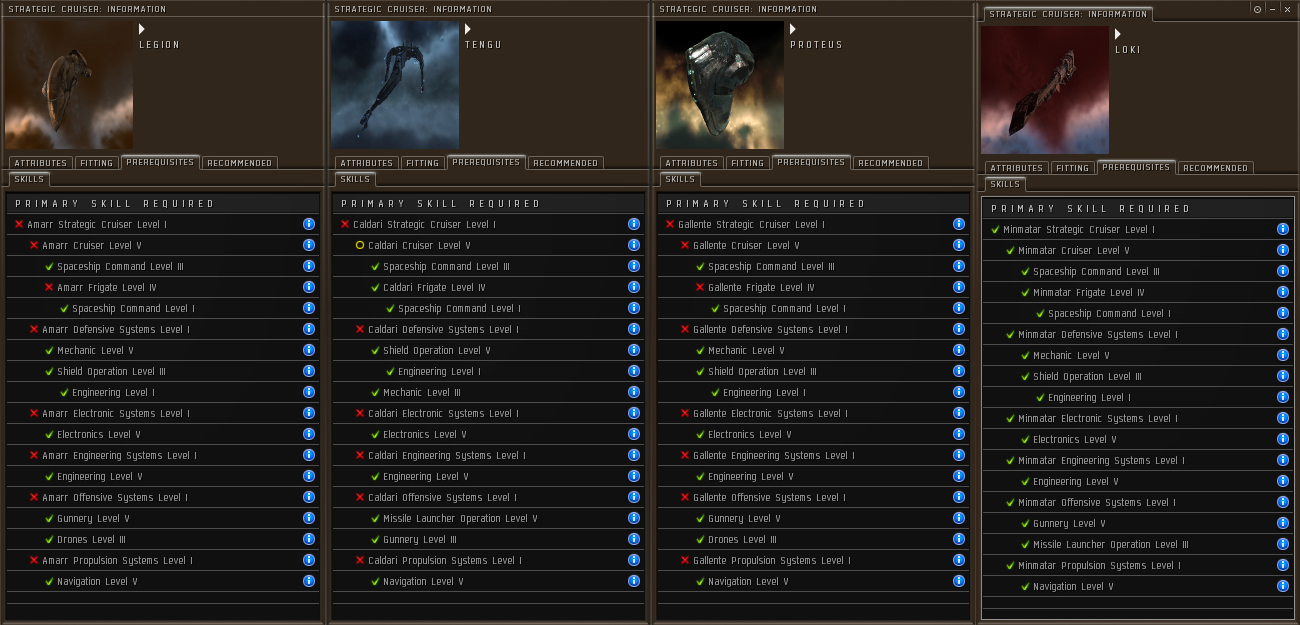Click the Legion ship thumbnail image
1300x625 pixels.
pyautogui.click(x=69, y=86)
